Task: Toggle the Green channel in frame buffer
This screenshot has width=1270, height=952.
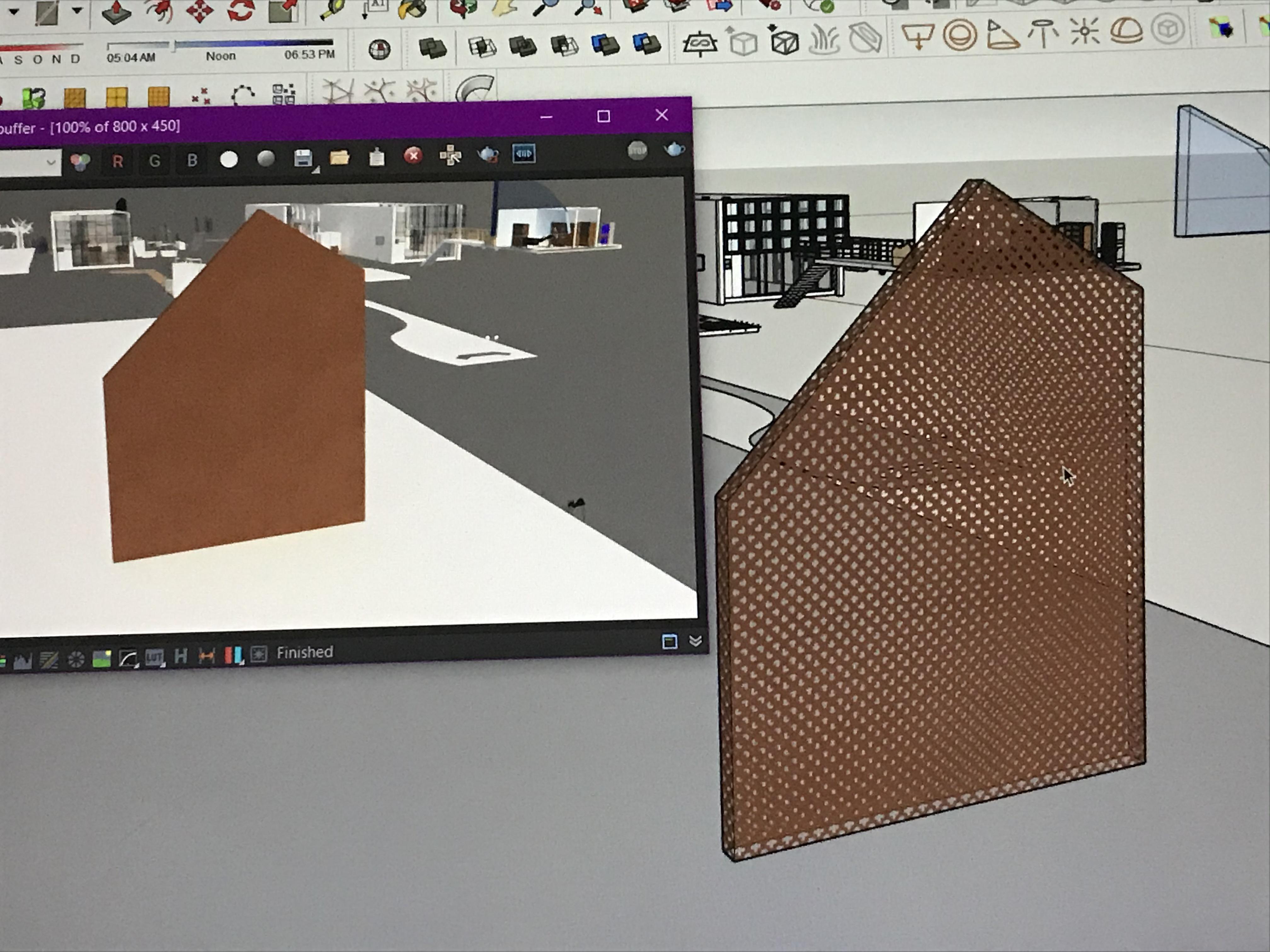Action: pos(154,161)
